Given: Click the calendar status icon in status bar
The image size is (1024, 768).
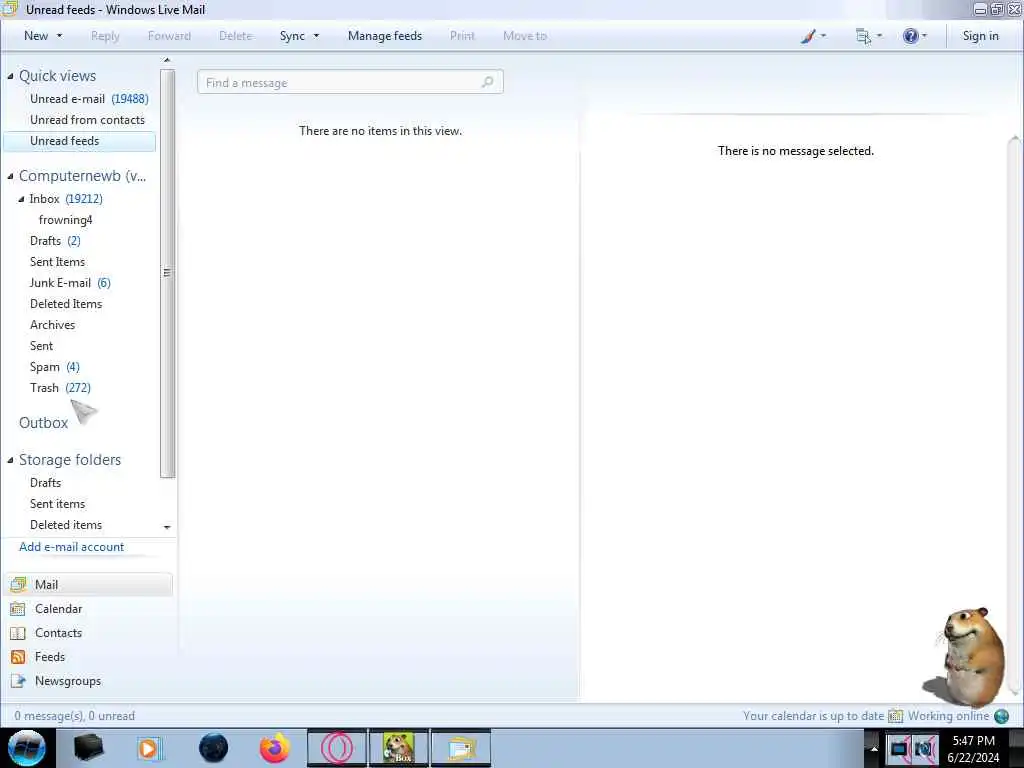Looking at the screenshot, I should click(x=895, y=716).
